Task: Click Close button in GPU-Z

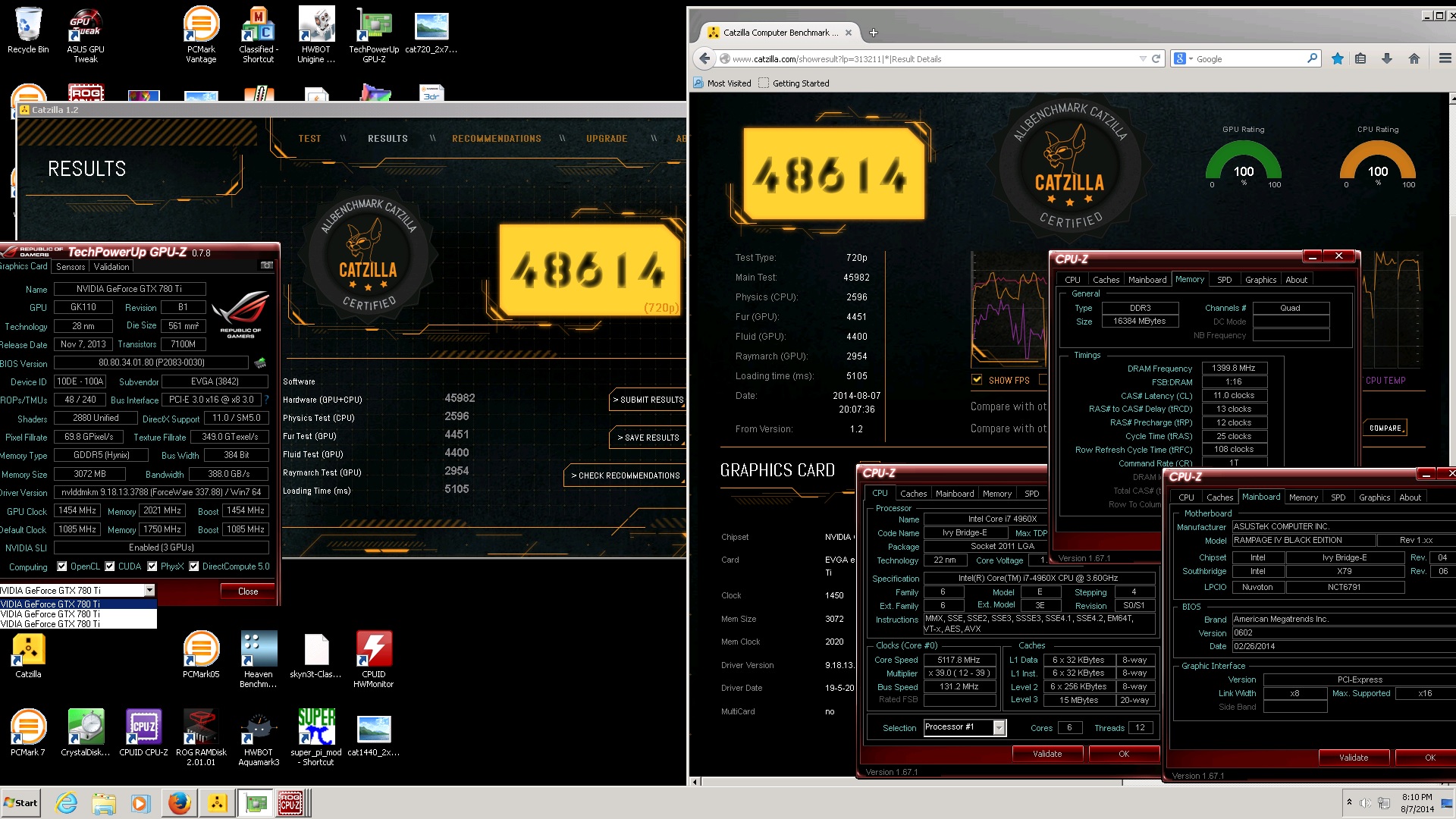Action: (x=248, y=591)
